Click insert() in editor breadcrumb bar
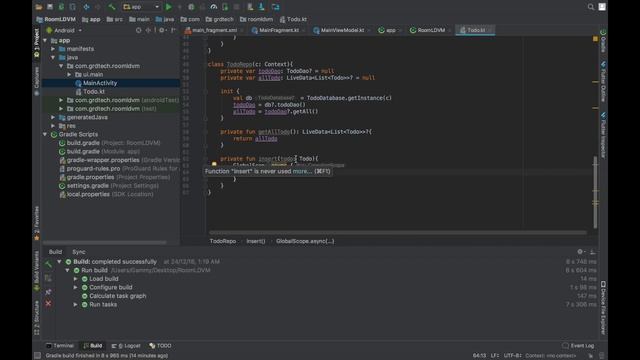The height and width of the screenshot is (360, 640). tap(256, 241)
